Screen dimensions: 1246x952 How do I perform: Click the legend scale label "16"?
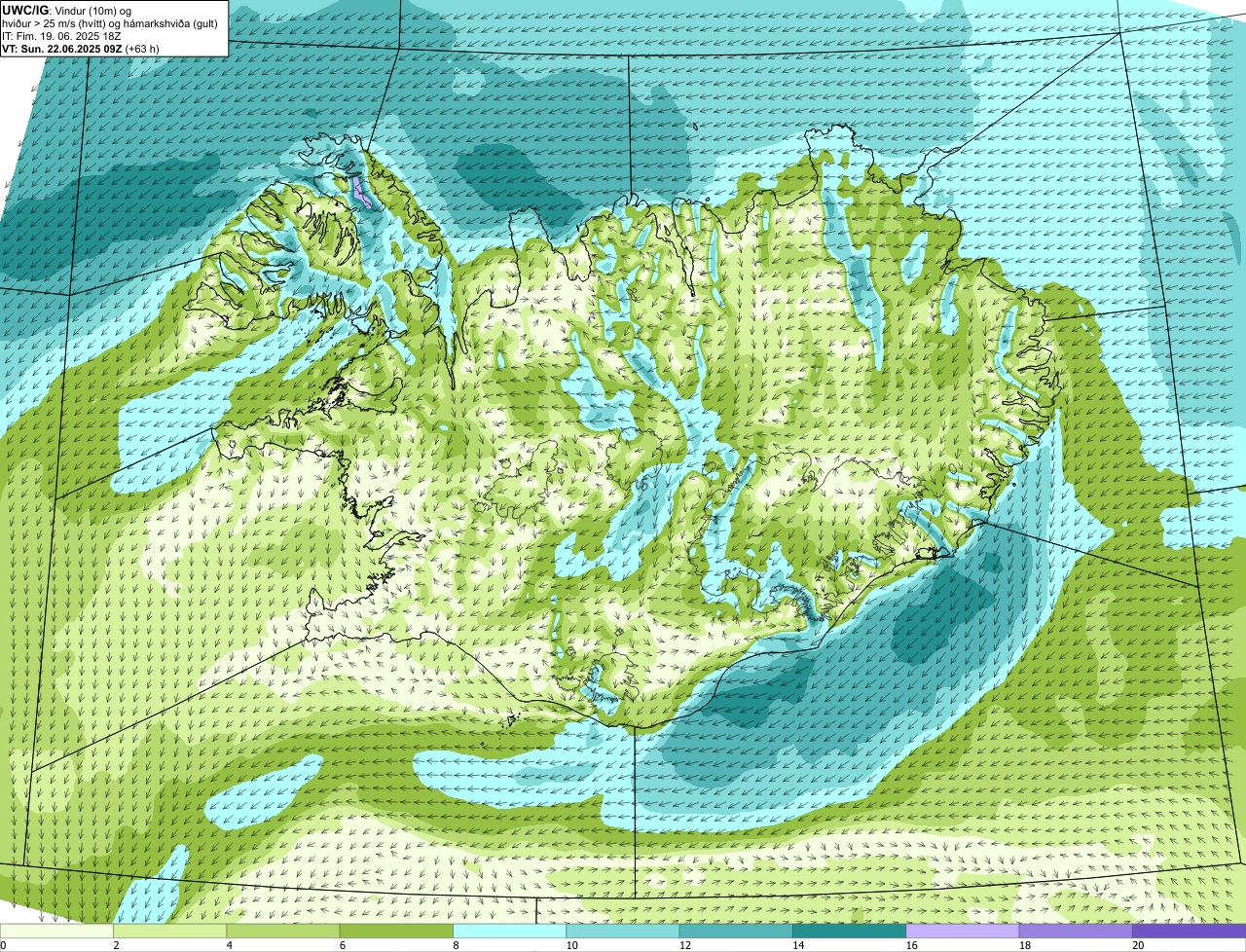[x=911, y=945]
